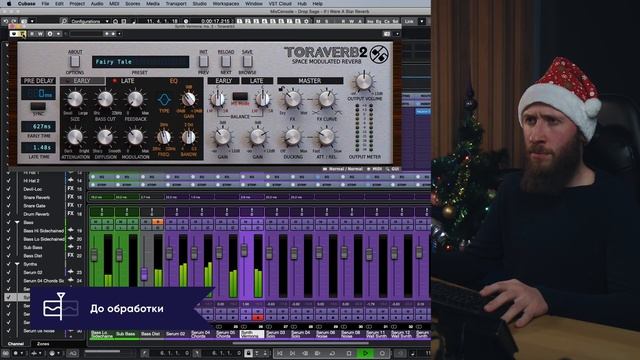Toggle visibility checkmark for Devil-Loc
Image resolution: width=640 pixels, height=360 pixels.
point(9,189)
